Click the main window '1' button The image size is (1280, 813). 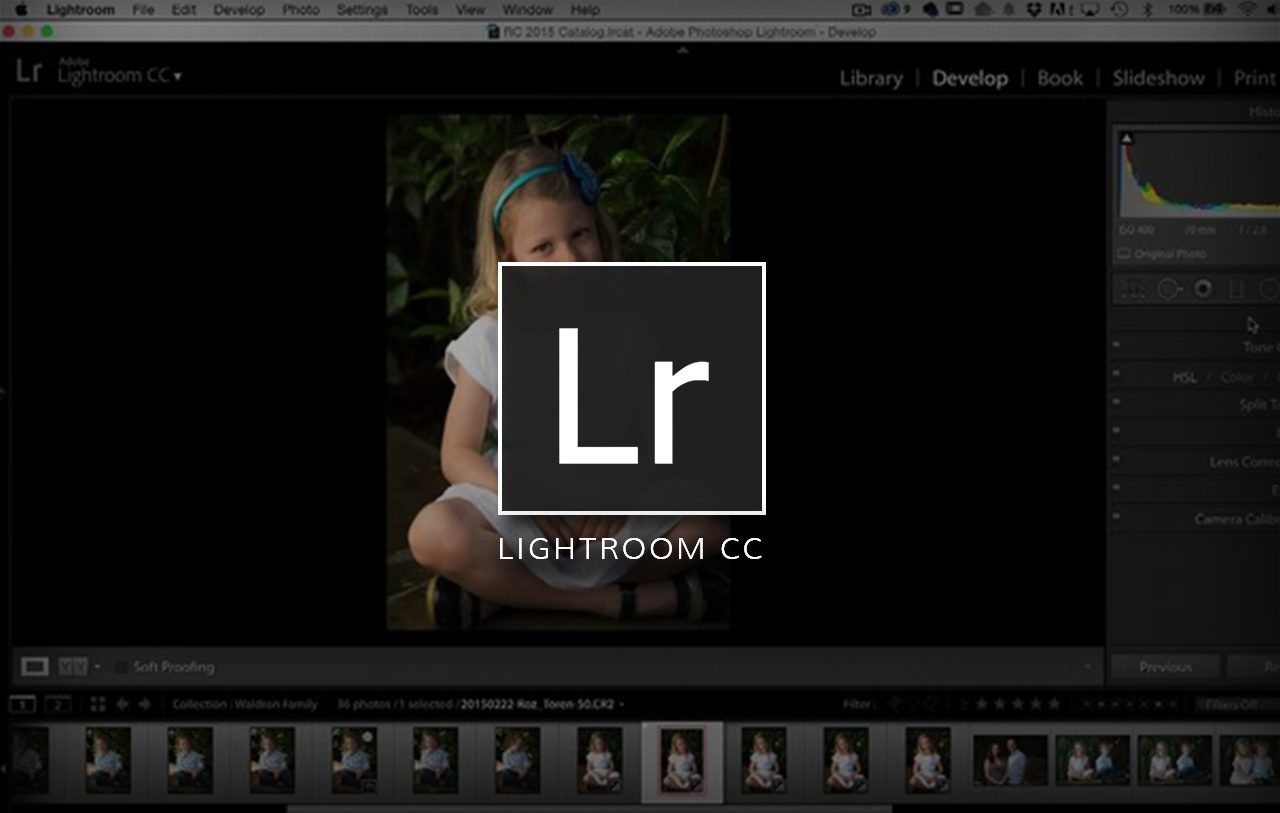tap(22, 704)
